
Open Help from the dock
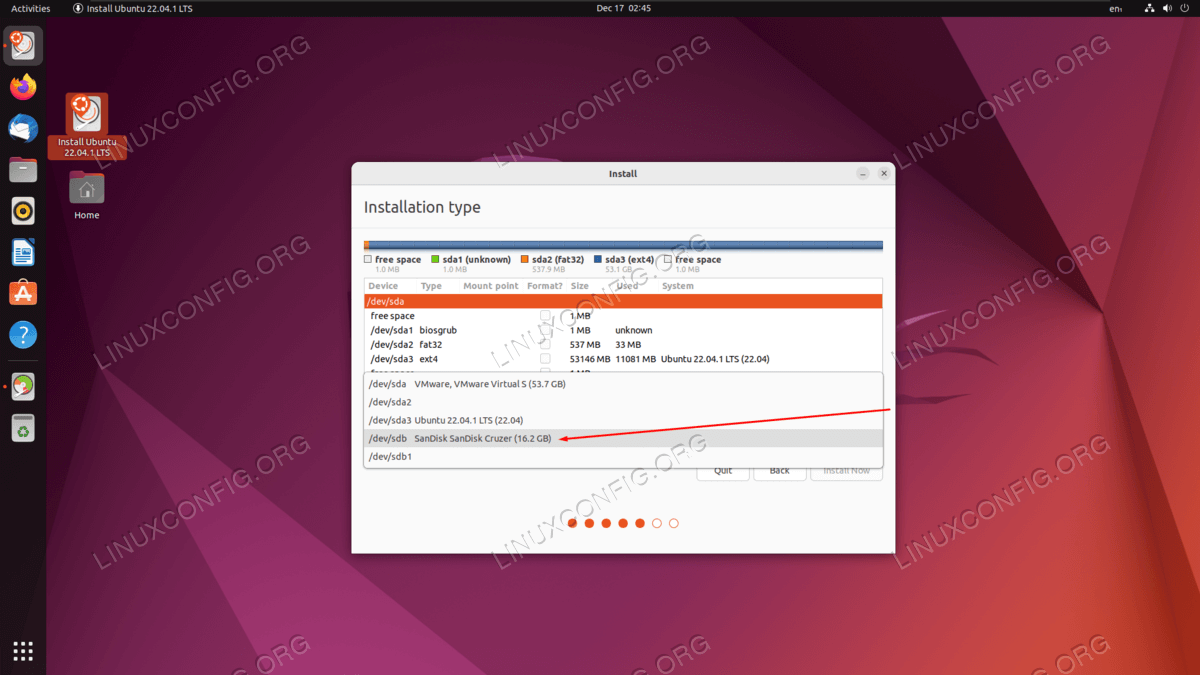[x=23, y=334]
